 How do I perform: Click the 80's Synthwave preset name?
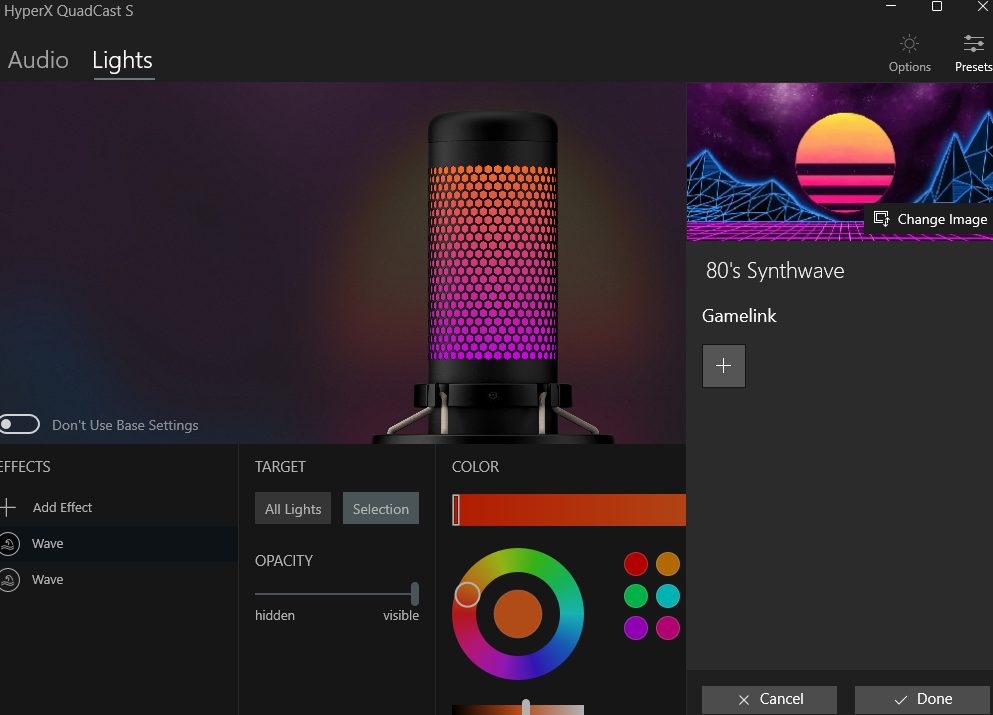(775, 271)
